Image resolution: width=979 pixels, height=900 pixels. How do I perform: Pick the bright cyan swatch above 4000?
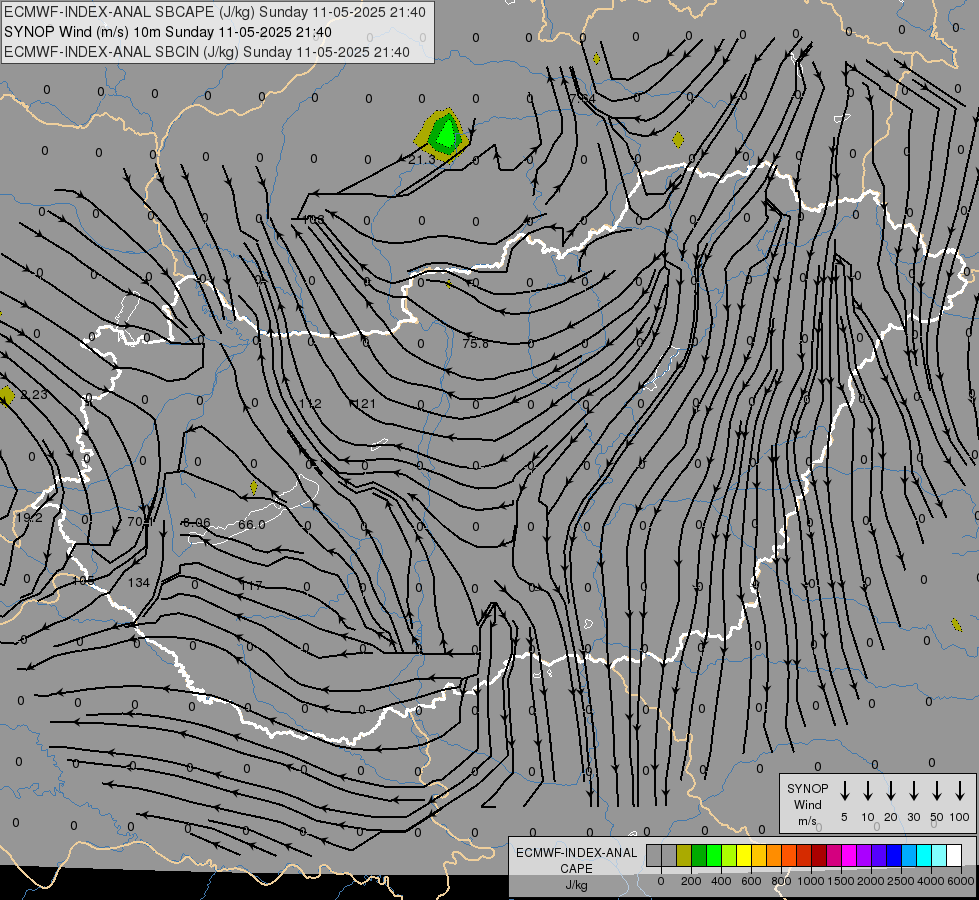pyautogui.click(x=924, y=855)
